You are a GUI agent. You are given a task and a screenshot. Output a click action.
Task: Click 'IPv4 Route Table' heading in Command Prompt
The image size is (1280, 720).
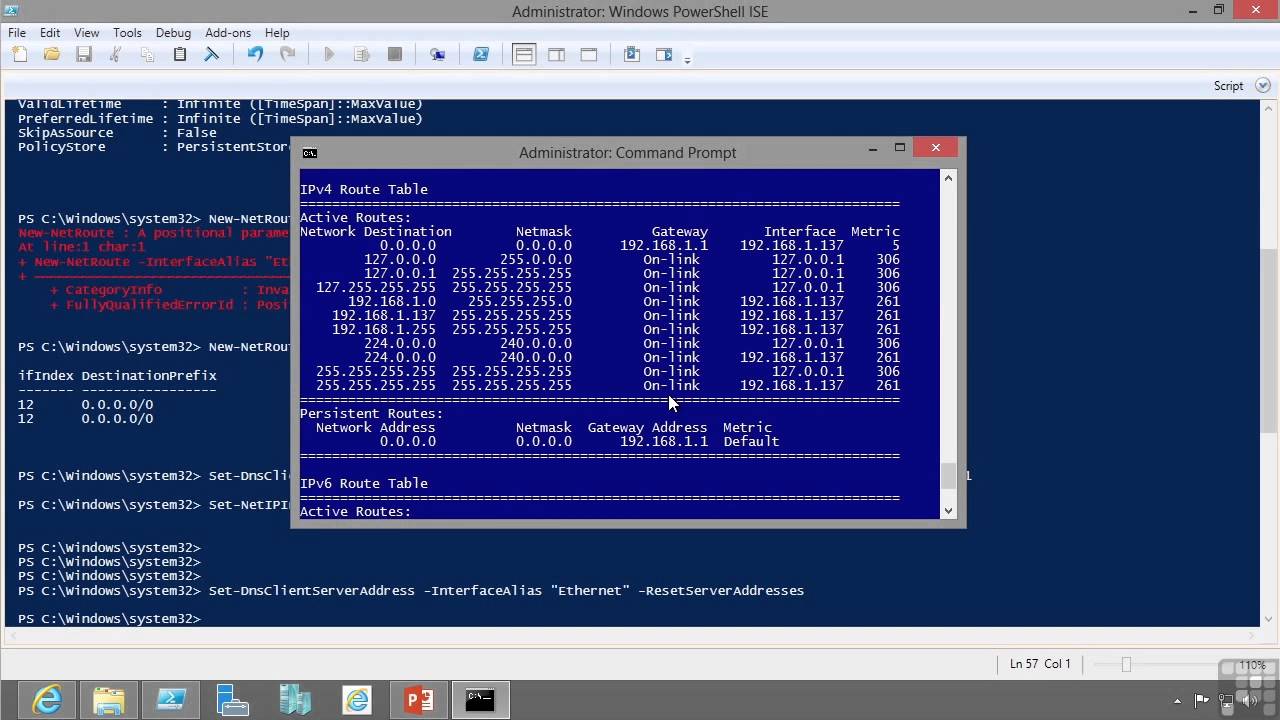click(364, 189)
